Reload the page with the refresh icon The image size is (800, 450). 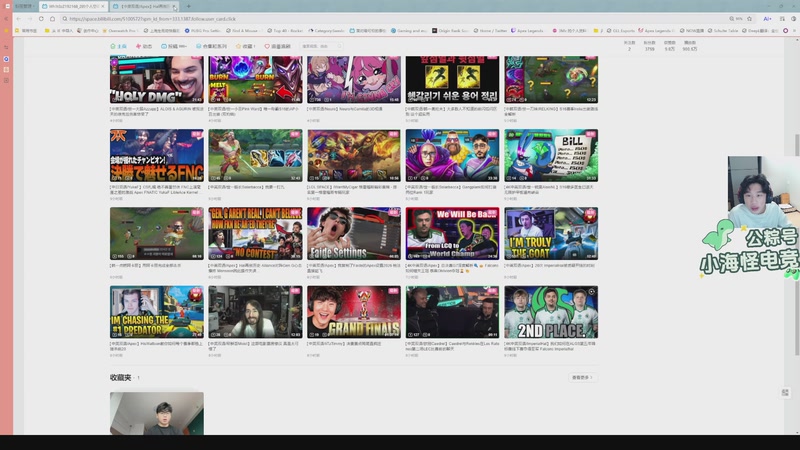click(x=41, y=19)
